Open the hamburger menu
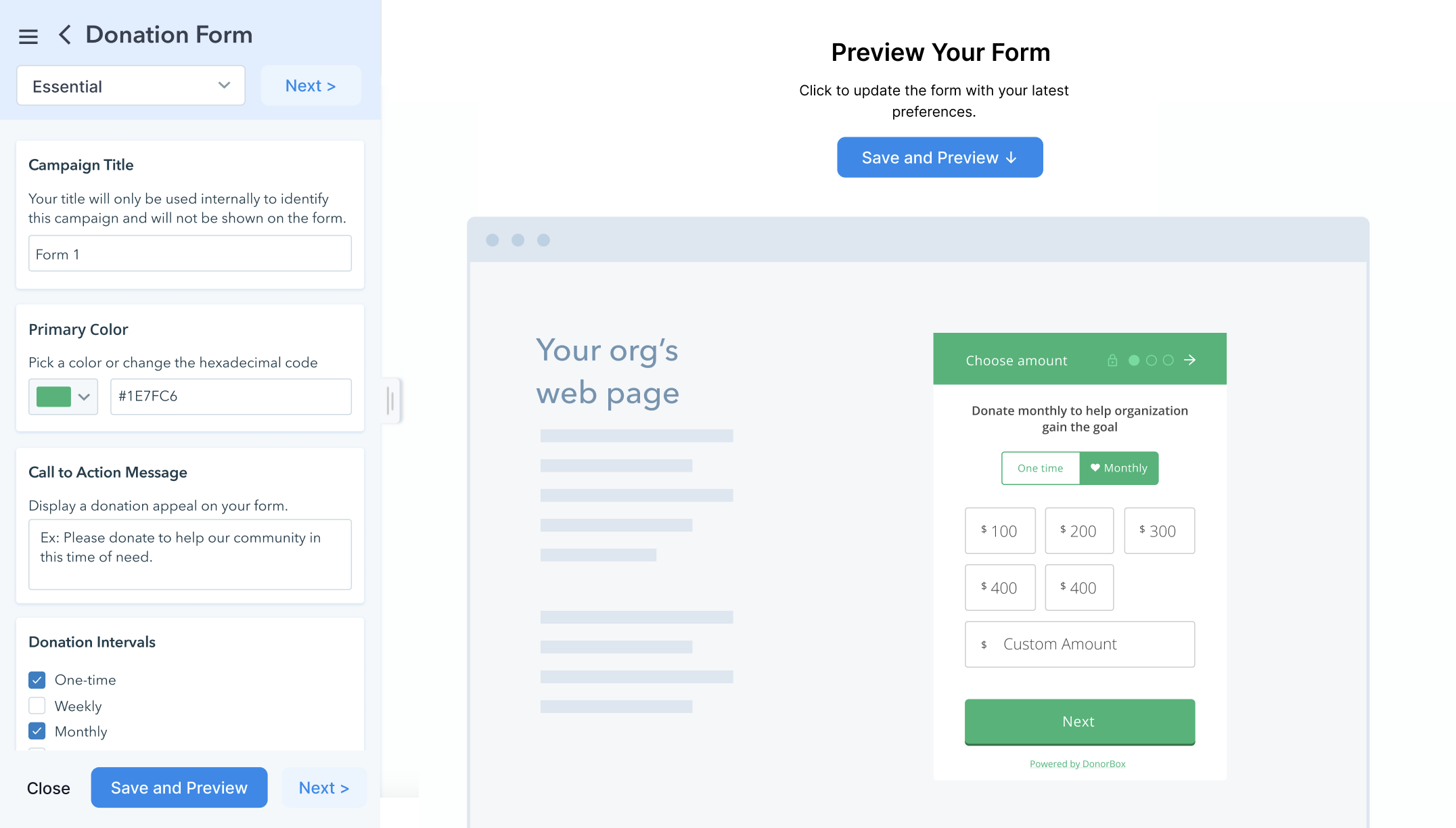 pos(28,37)
